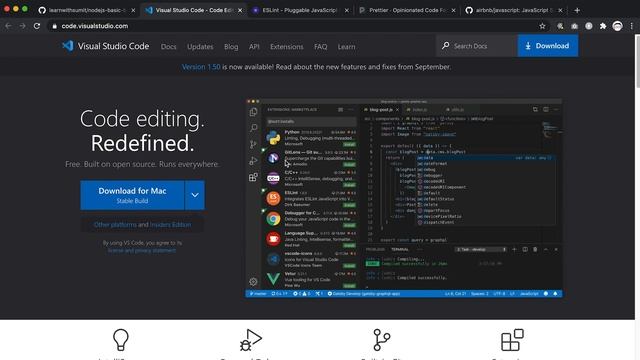The width and height of the screenshot is (640, 360).
Task: Switch to the ESLint tab
Action: [x=300, y=10]
